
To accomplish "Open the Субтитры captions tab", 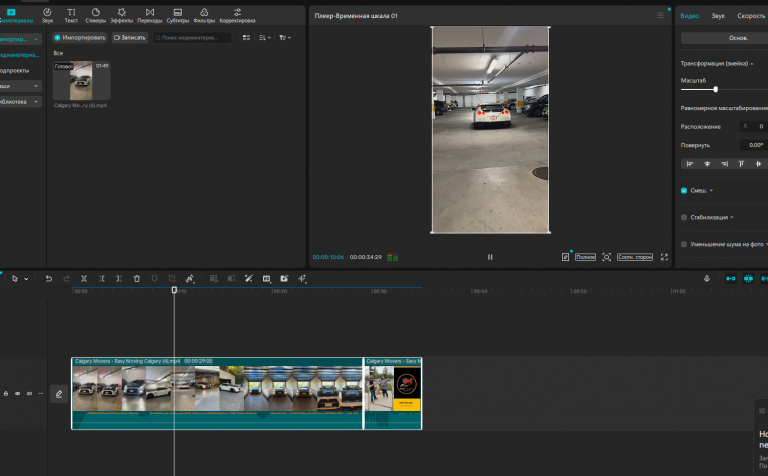I will pos(177,15).
